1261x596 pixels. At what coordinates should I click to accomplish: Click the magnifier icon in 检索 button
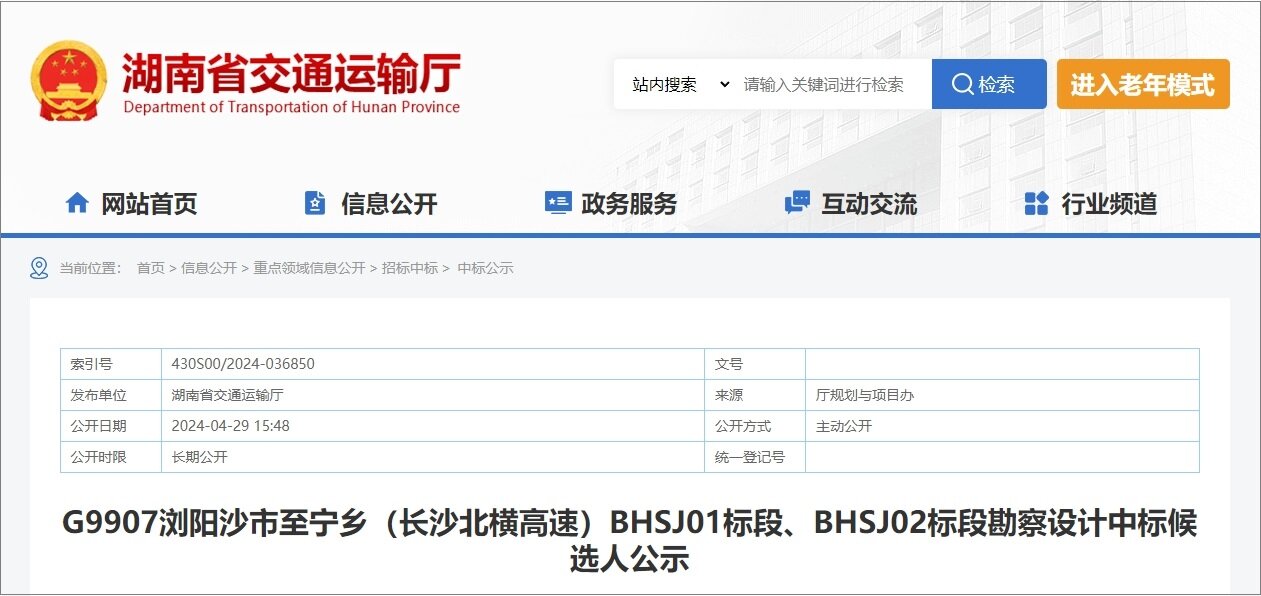click(962, 85)
